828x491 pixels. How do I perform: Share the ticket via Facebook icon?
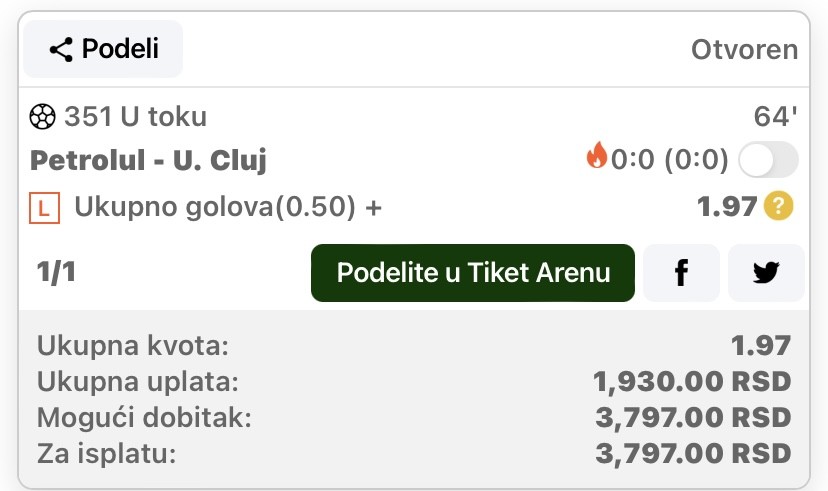[681, 273]
